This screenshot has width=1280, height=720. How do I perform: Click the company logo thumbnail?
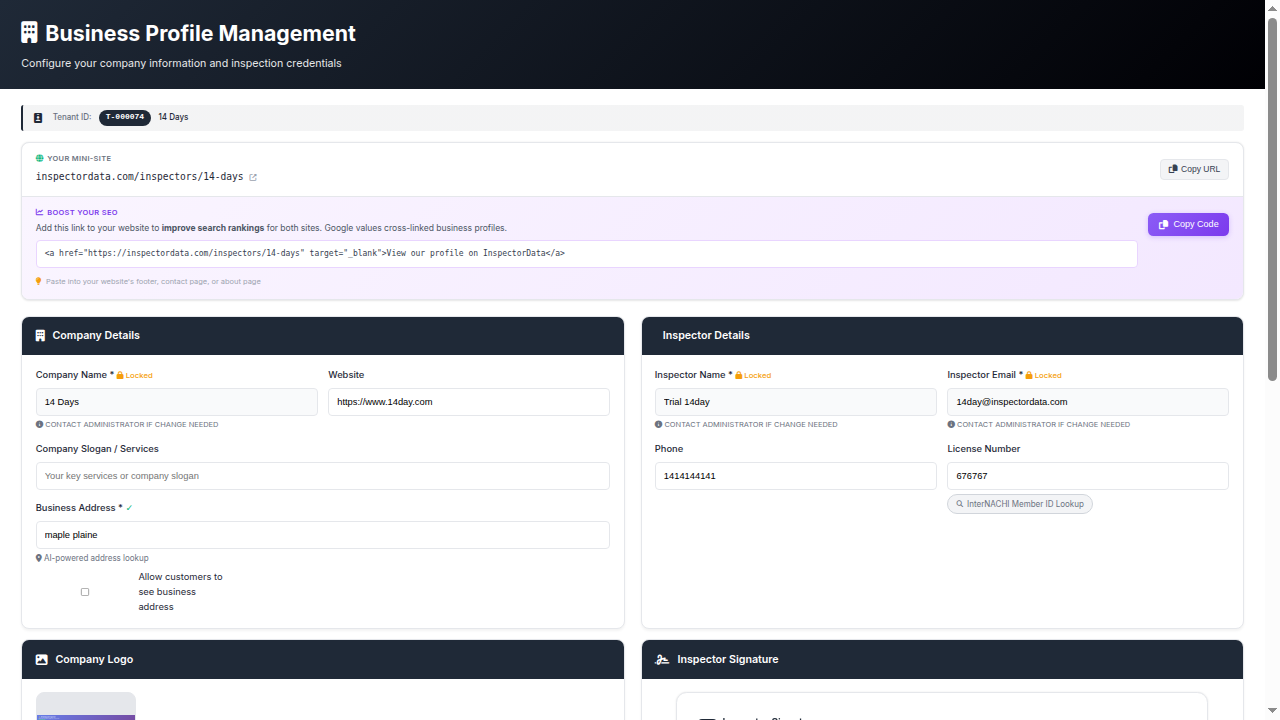coord(85,706)
